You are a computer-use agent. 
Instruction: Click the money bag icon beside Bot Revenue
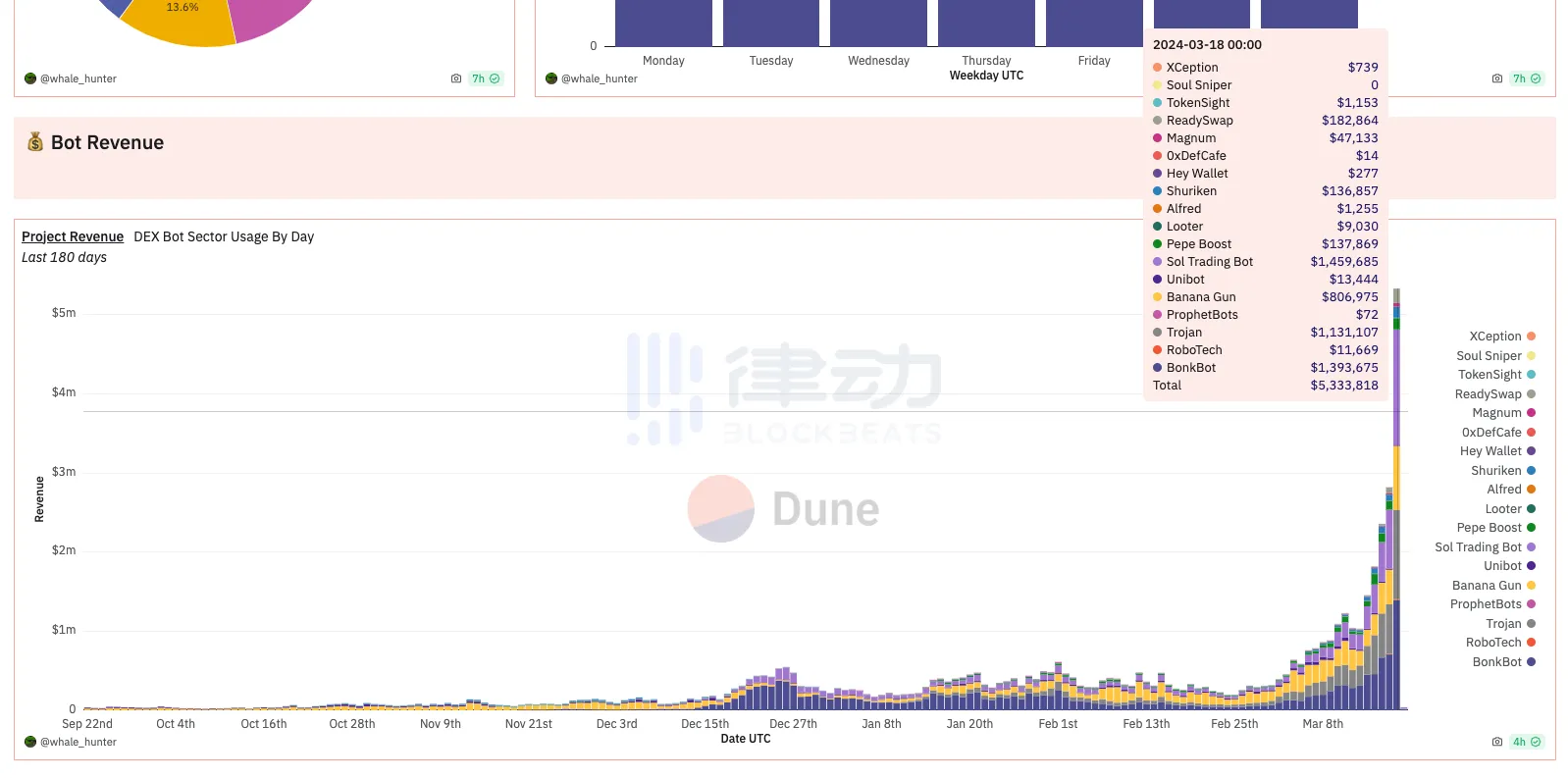35,142
